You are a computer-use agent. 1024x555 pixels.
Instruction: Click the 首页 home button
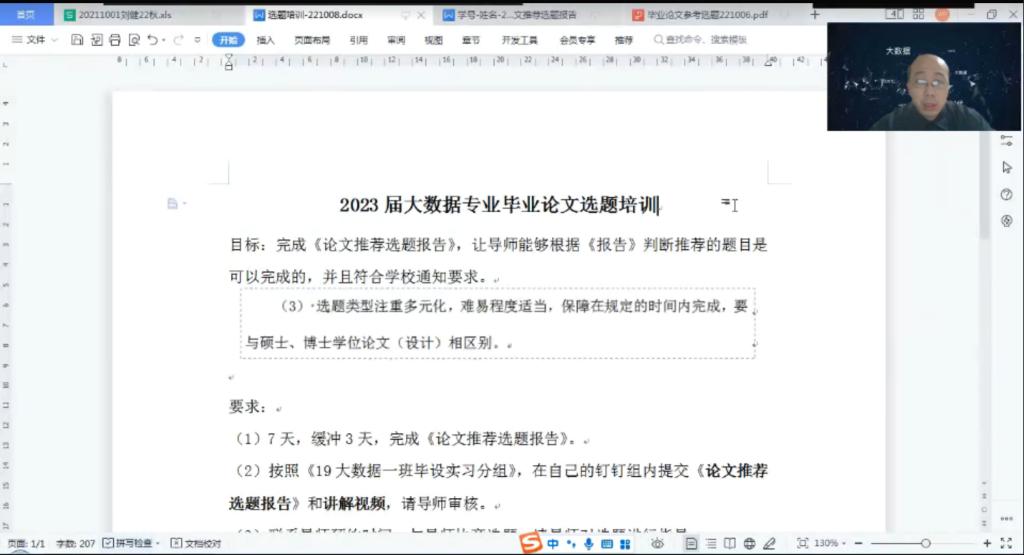click(x=25, y=15)
